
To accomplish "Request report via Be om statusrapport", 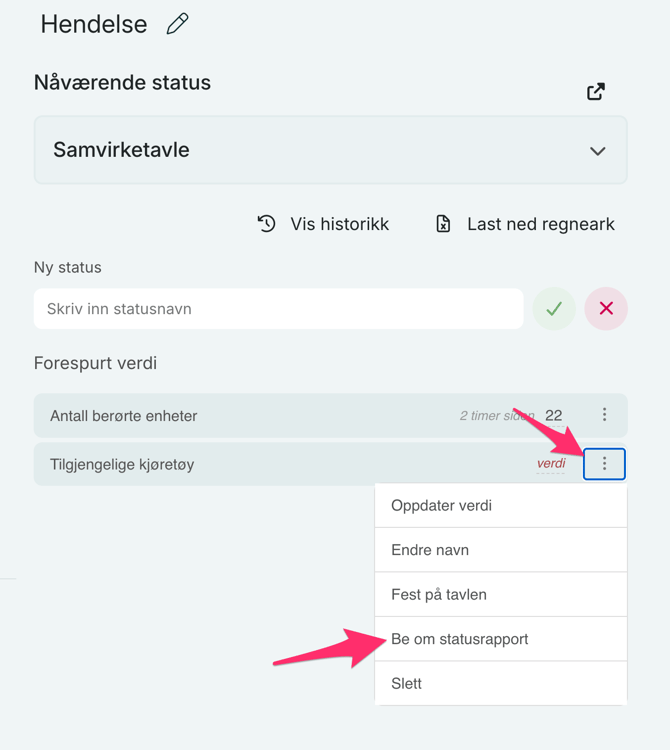I will [459, 639].
